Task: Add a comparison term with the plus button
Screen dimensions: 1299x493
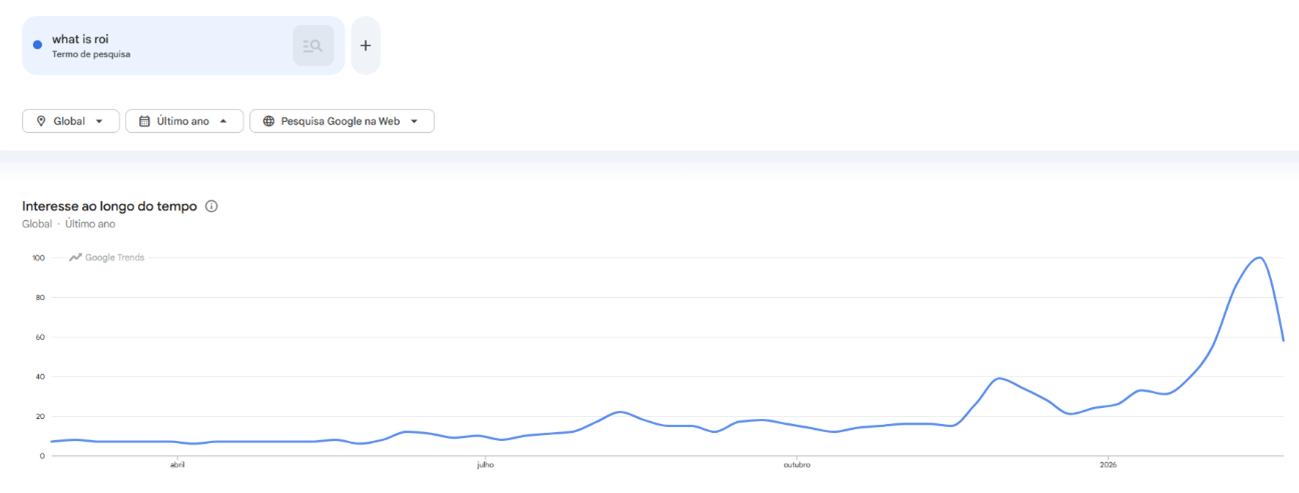Action: (365, 46)
